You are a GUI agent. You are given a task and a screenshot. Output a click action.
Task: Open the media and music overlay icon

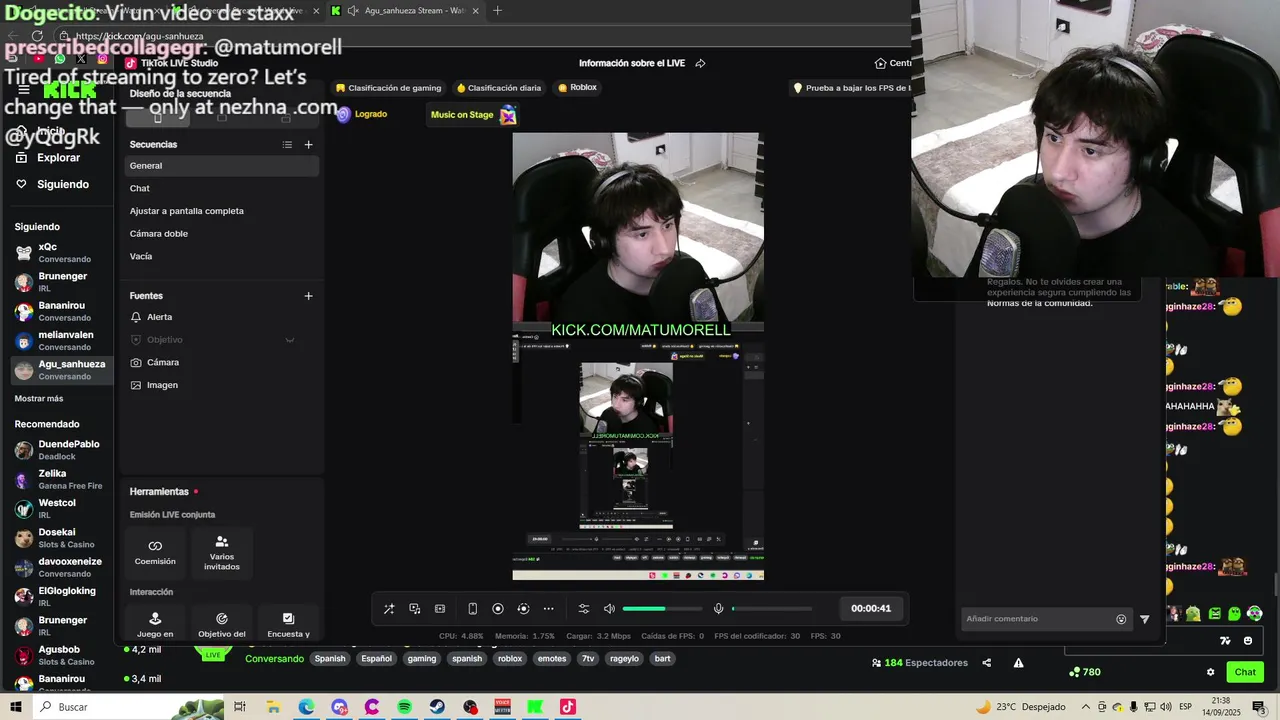pyautogui.click(x=415, y=609)
